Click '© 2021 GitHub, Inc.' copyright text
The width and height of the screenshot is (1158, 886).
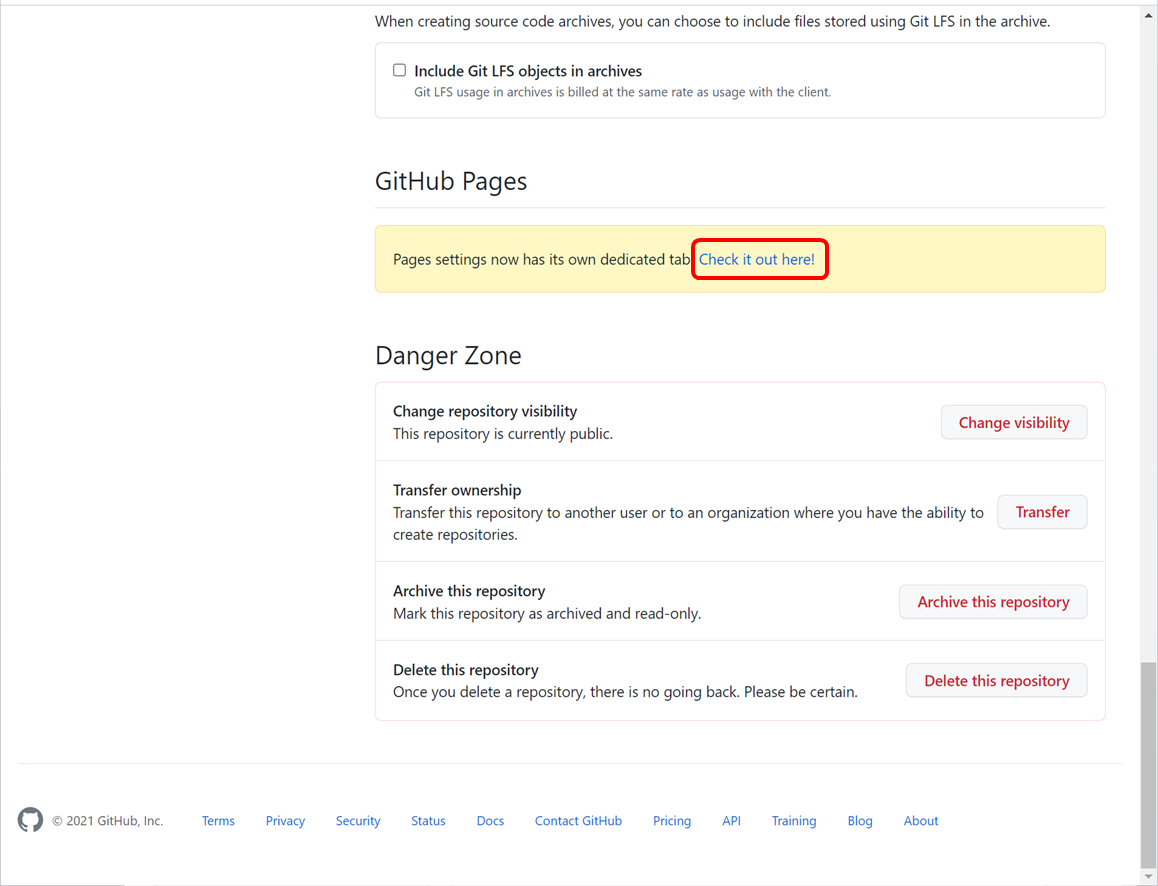tap(108, 820)
